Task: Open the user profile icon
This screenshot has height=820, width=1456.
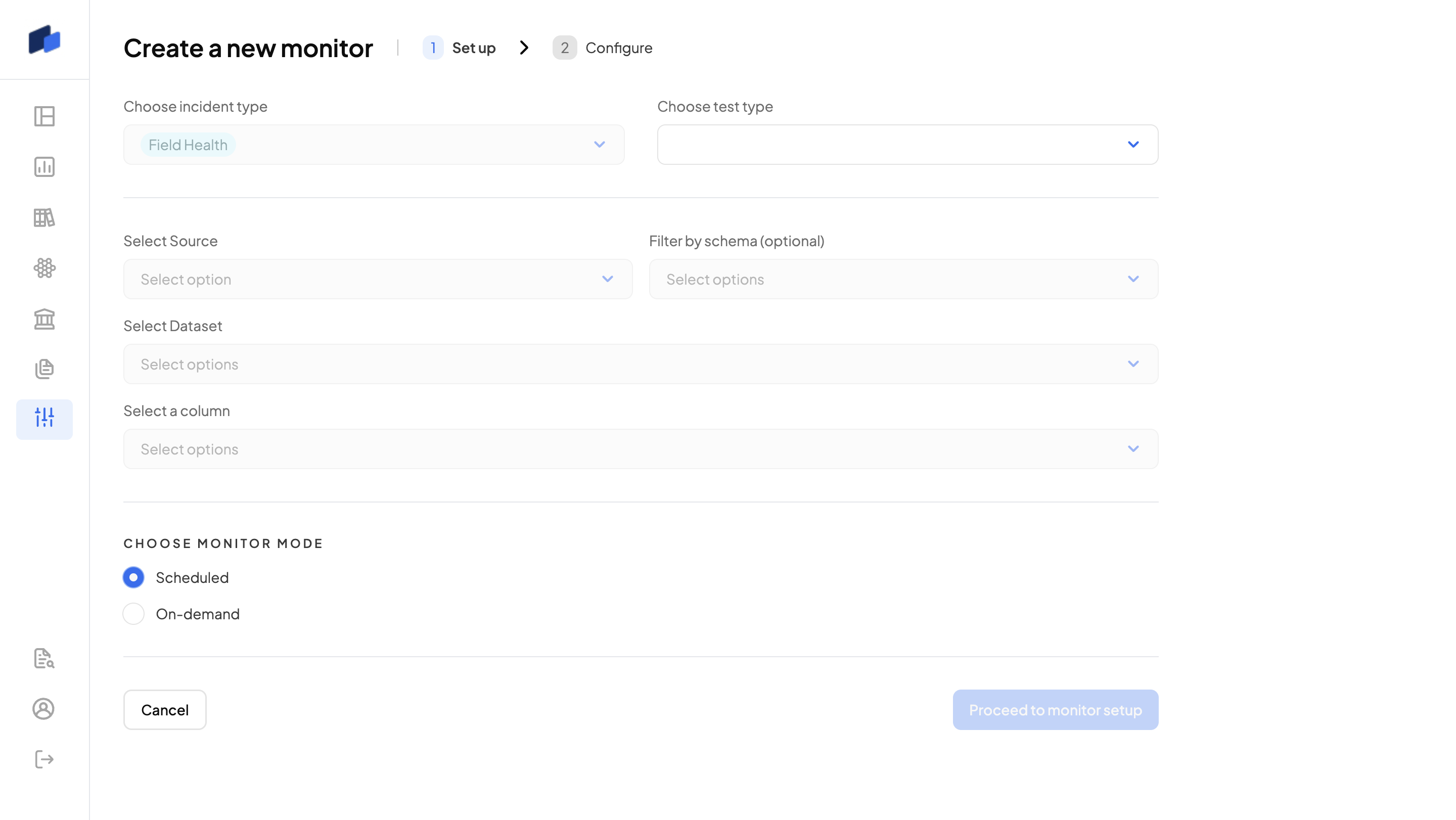Action: (x=44, y=709)
